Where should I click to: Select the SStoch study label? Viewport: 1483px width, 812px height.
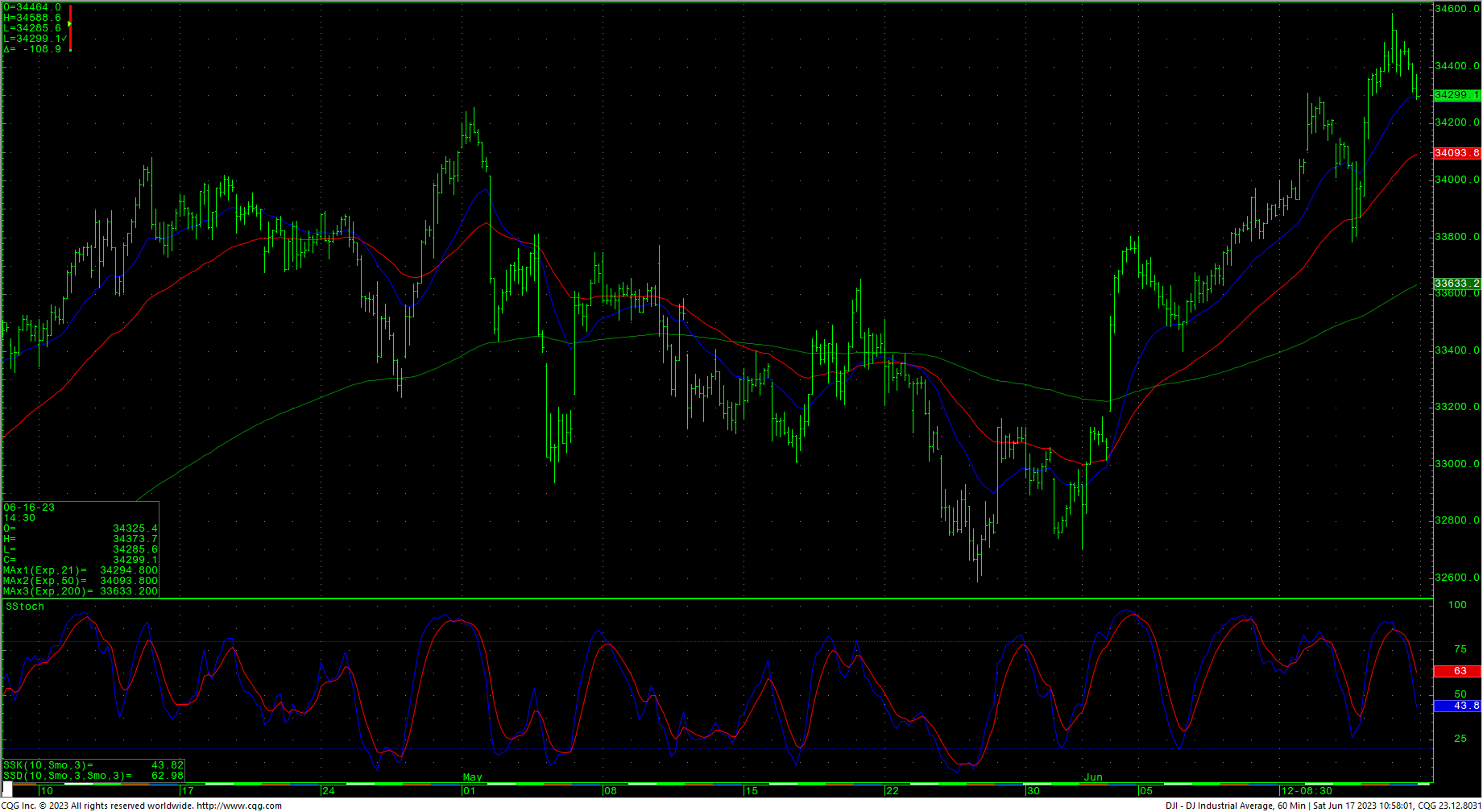[x=25, y=607]
